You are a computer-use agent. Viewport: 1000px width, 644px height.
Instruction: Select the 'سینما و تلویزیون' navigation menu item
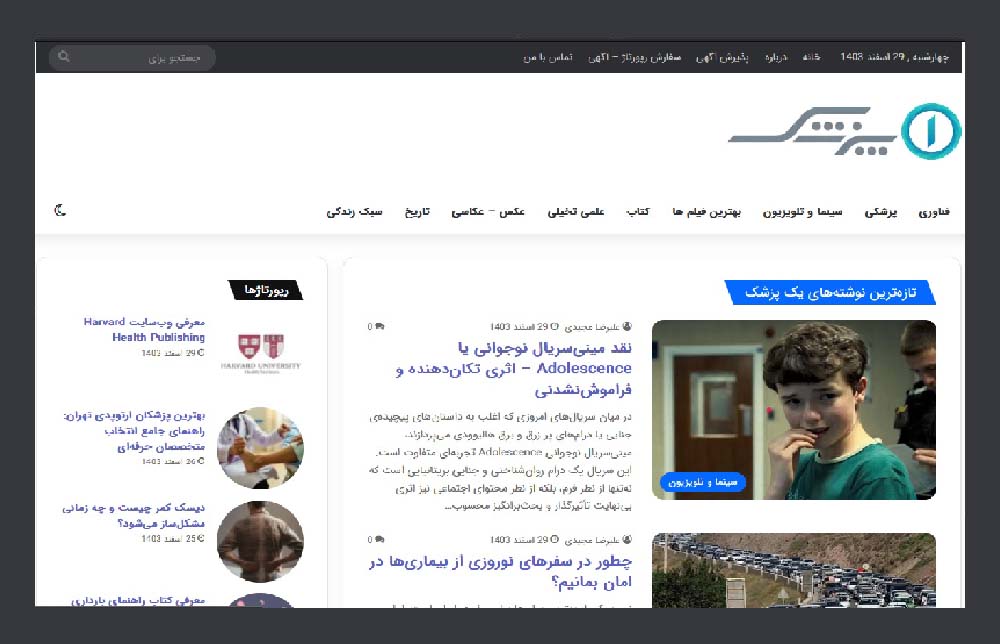click(x=802, y=212)
